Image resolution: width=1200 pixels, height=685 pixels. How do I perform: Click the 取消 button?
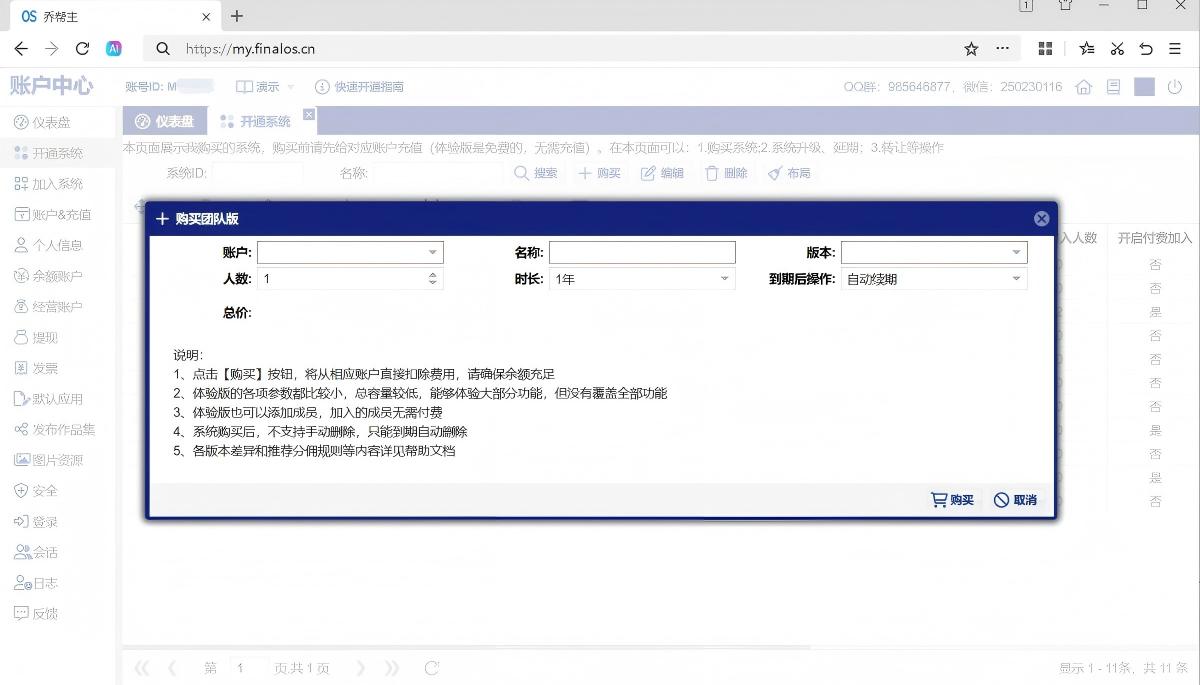(1015, 500)
